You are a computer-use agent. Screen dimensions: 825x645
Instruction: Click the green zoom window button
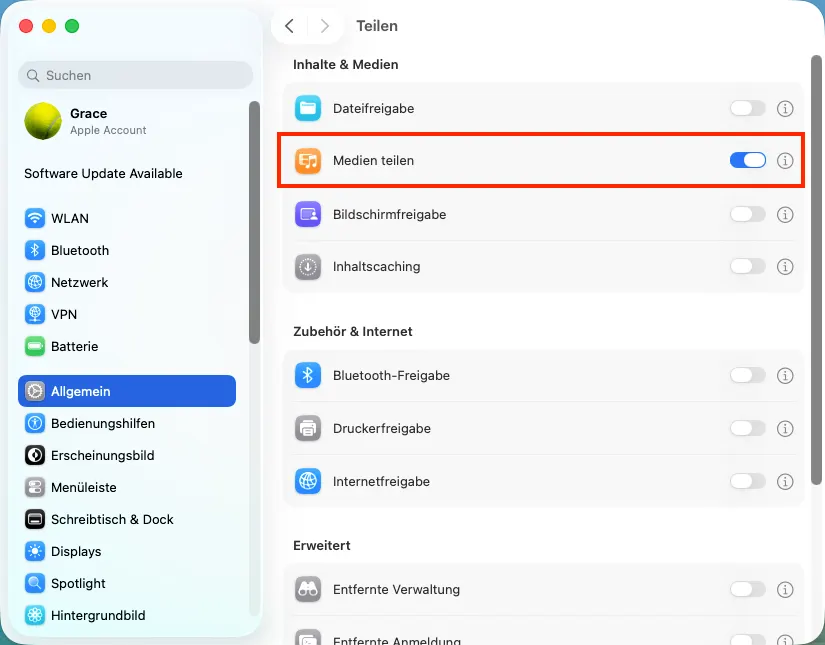[72, 26]
